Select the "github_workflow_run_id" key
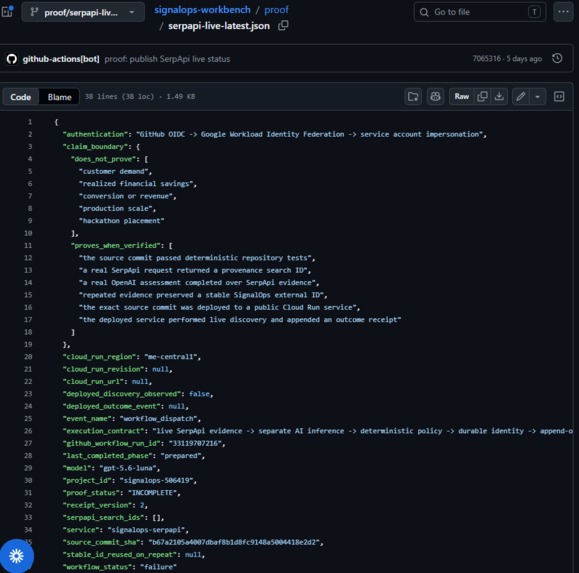Viewport: 579px width, 573px height. [112, 443]
